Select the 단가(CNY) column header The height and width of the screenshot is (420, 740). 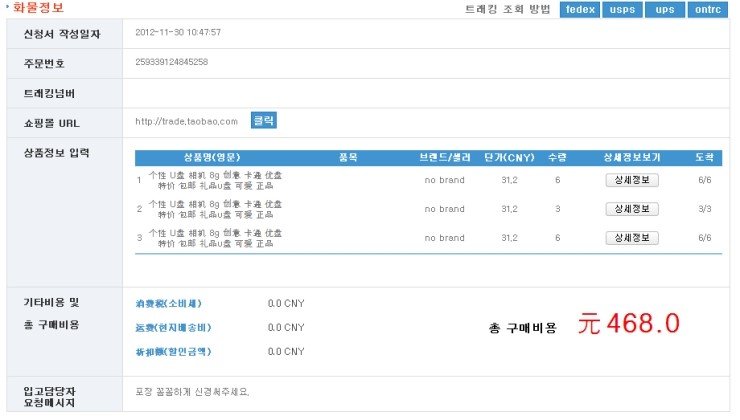point(509,158)
